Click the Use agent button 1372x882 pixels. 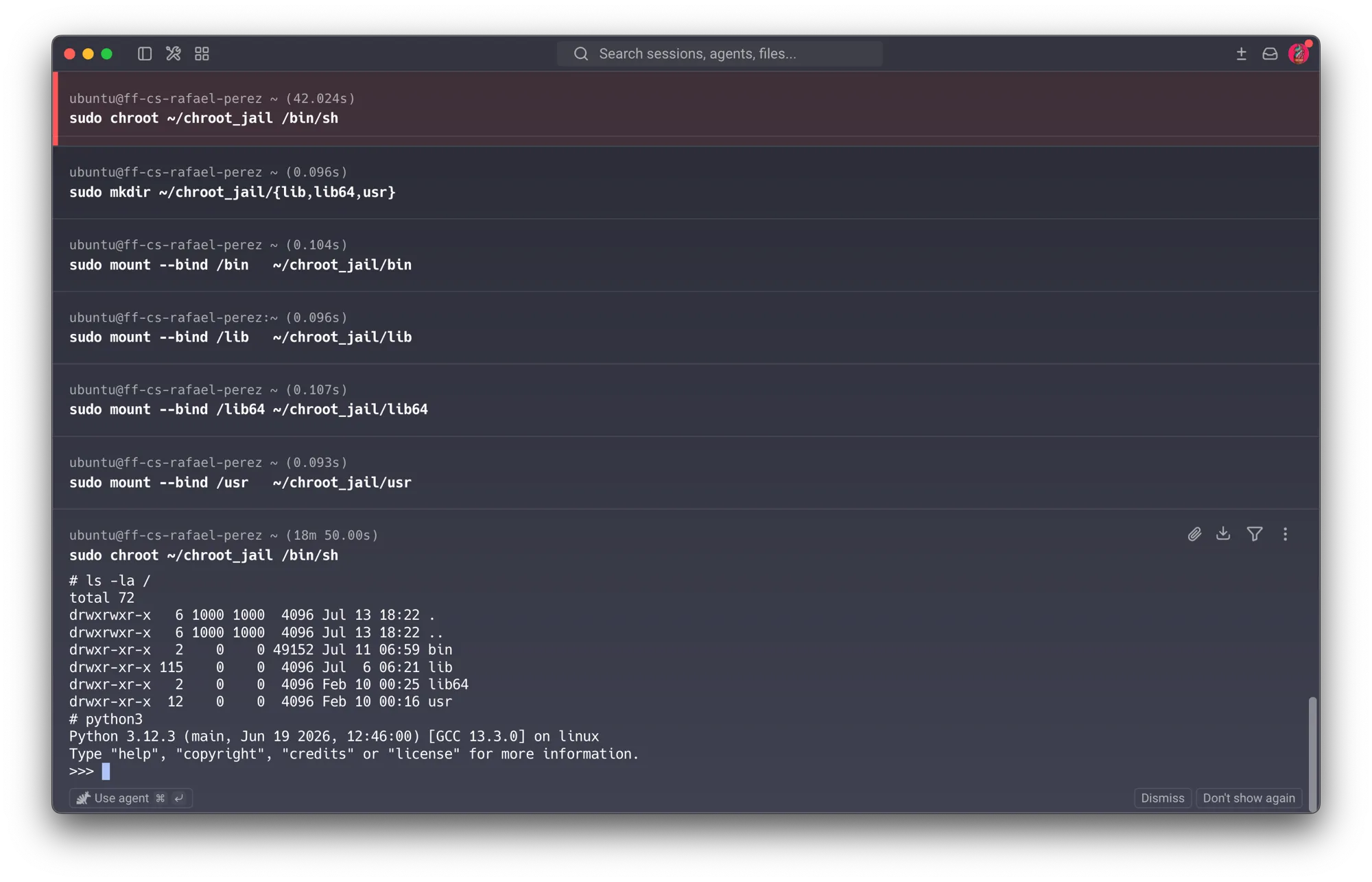(130, 798)
